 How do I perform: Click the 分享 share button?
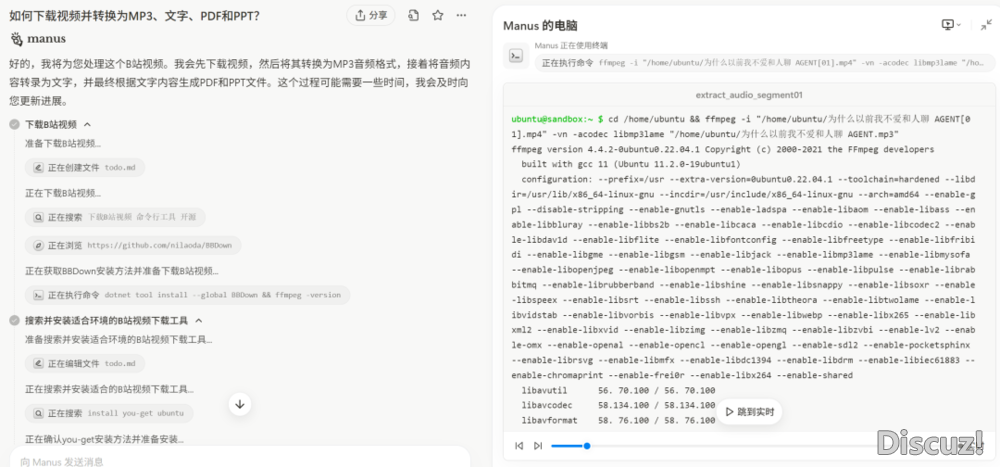[371, 15]
